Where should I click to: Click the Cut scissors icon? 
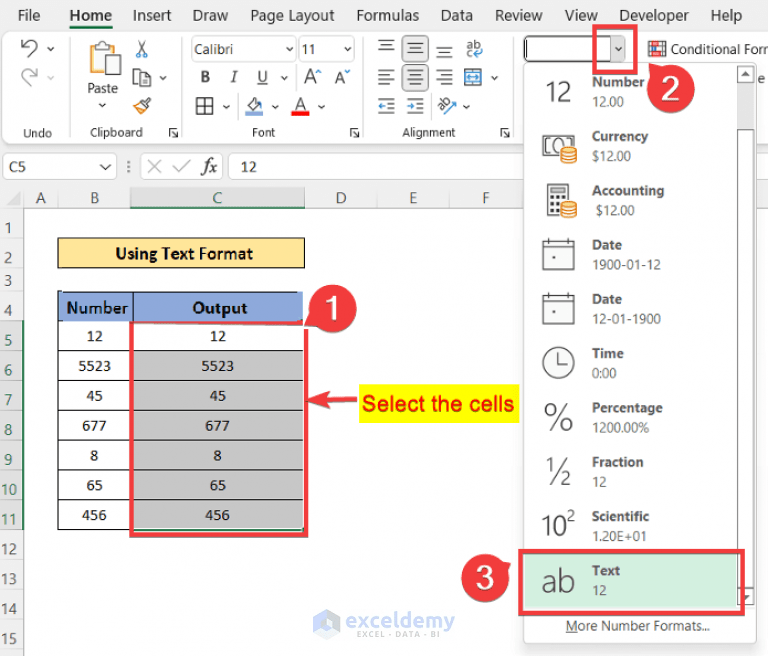[x=142, y=49]
